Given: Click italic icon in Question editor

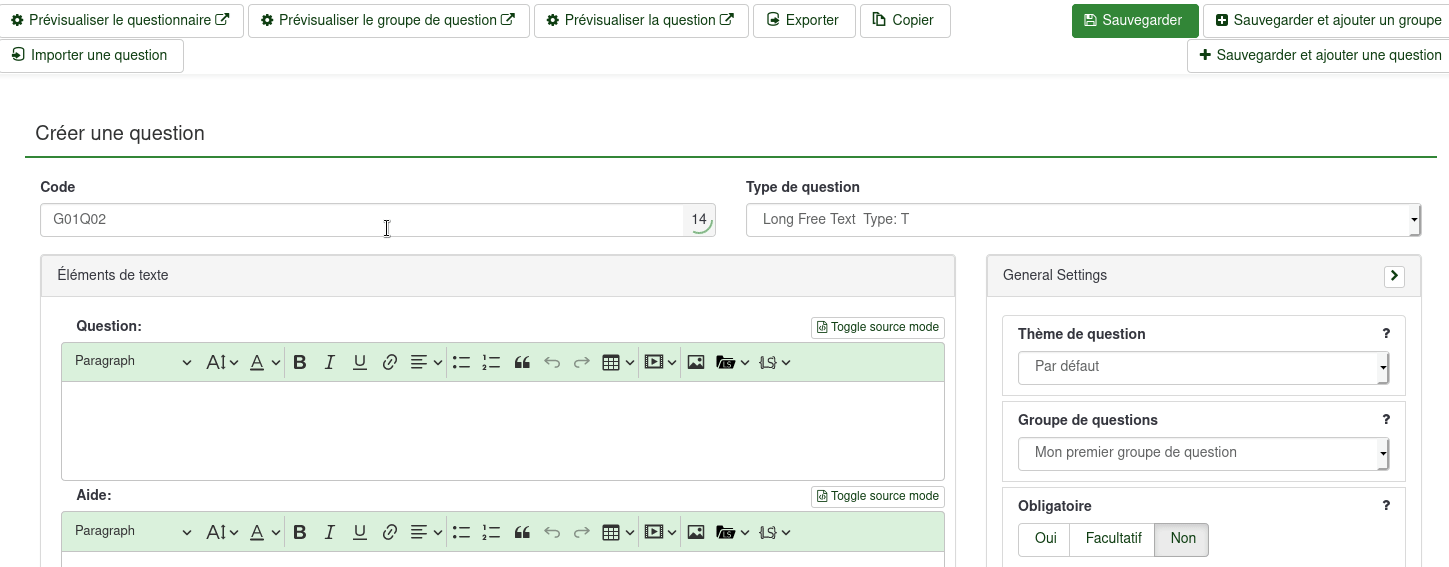Looking at the screenshot, I should [x=329, y=362].
